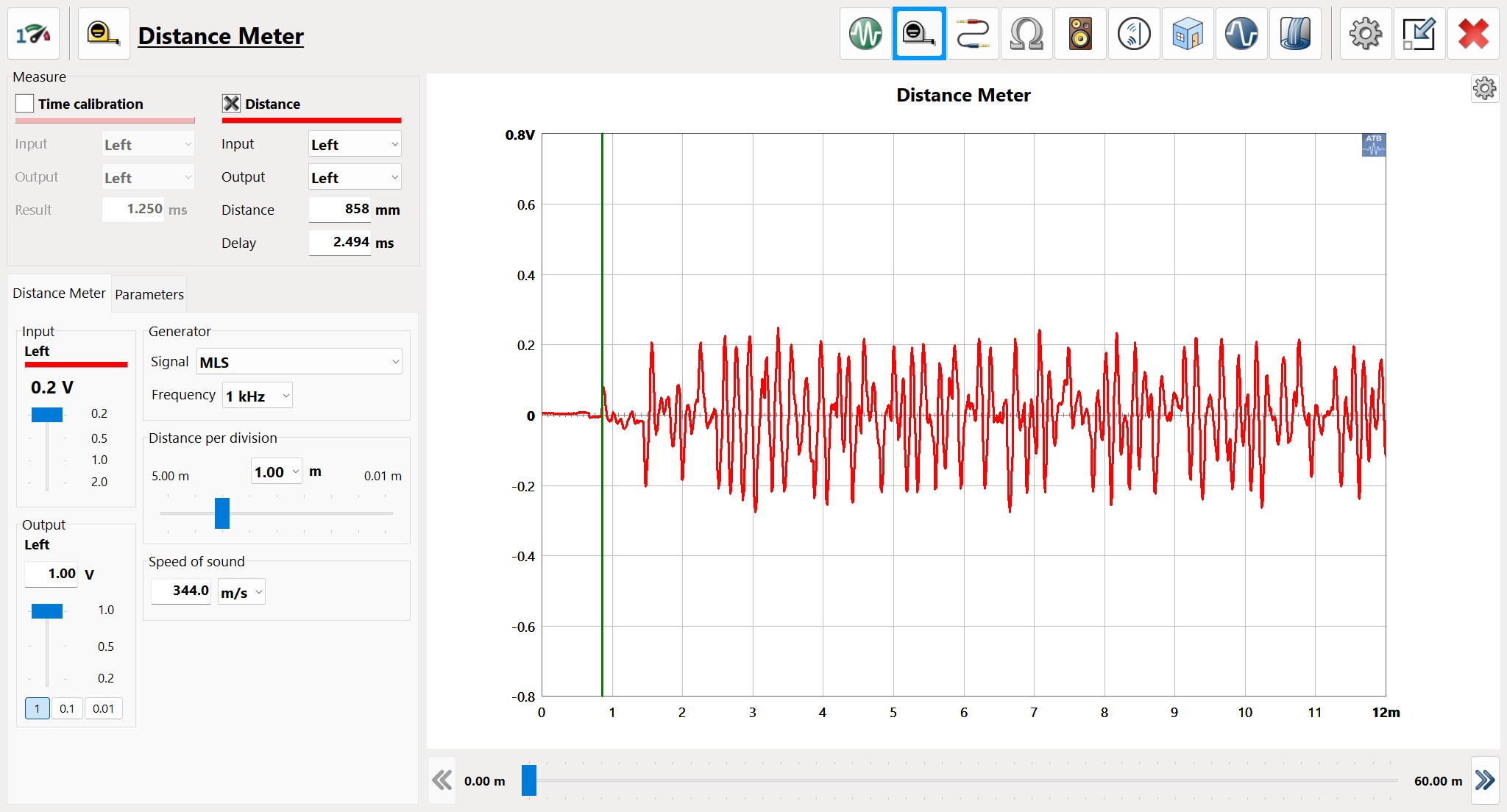Open the waterfall plot tool icon

click(1295, 34)
